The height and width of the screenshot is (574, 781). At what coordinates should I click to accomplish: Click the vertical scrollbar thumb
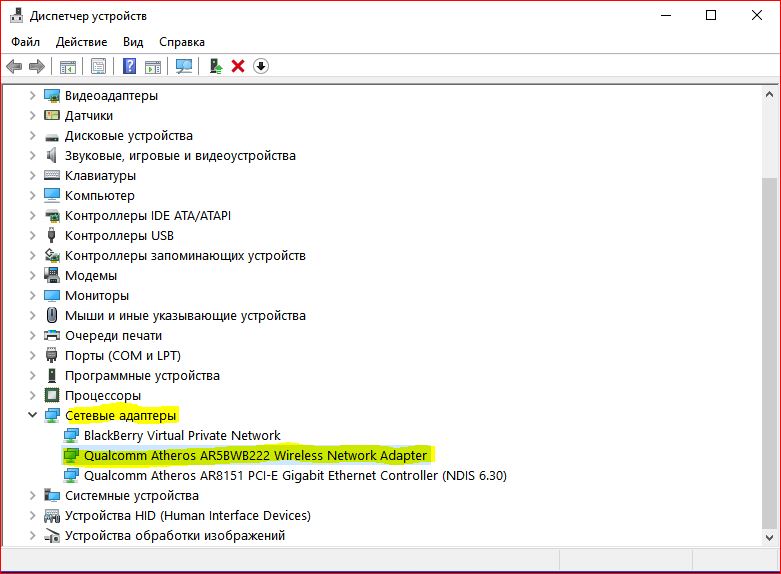pos(769,353)
